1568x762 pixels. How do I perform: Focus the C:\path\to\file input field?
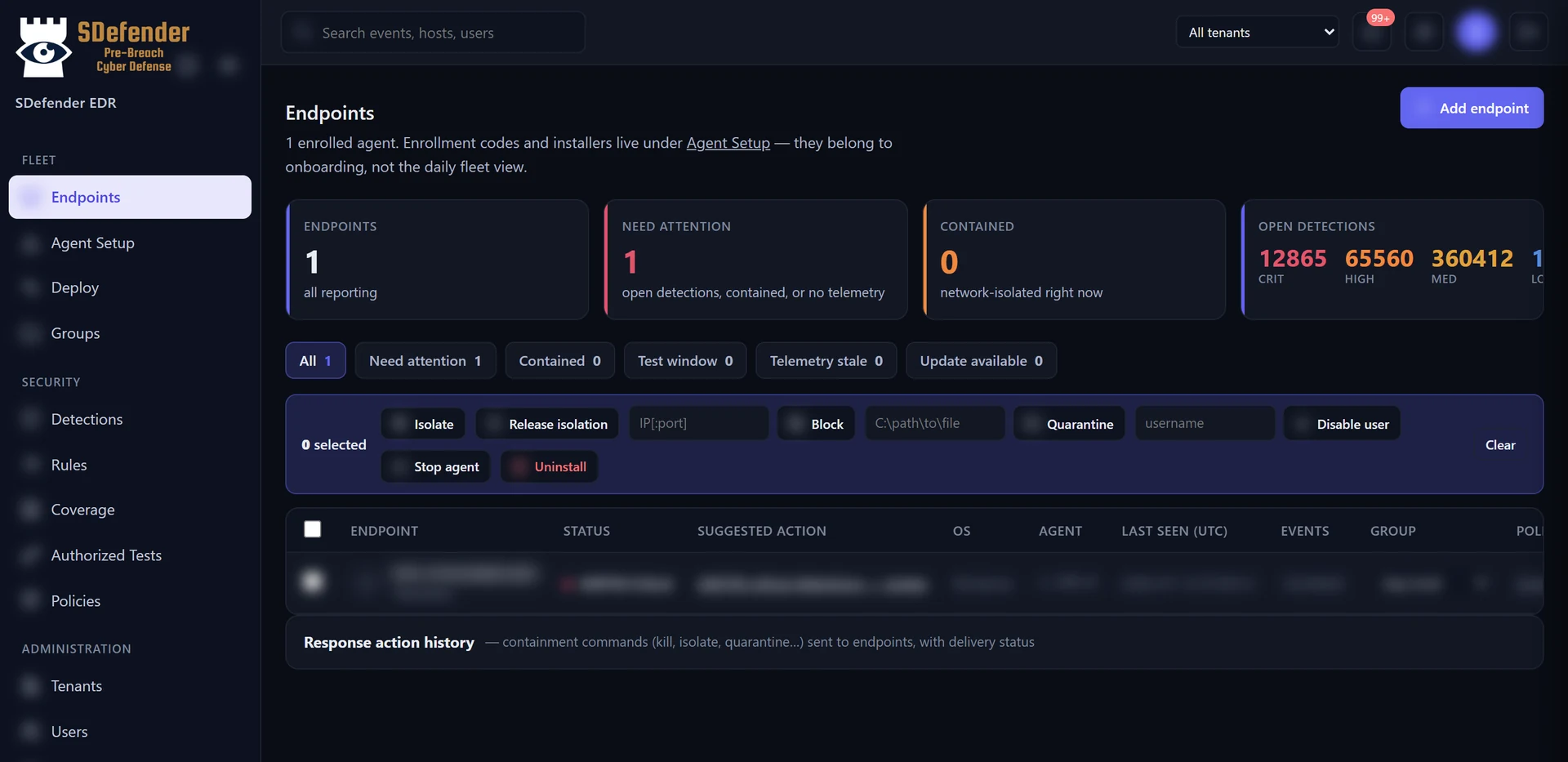(934, 423)
